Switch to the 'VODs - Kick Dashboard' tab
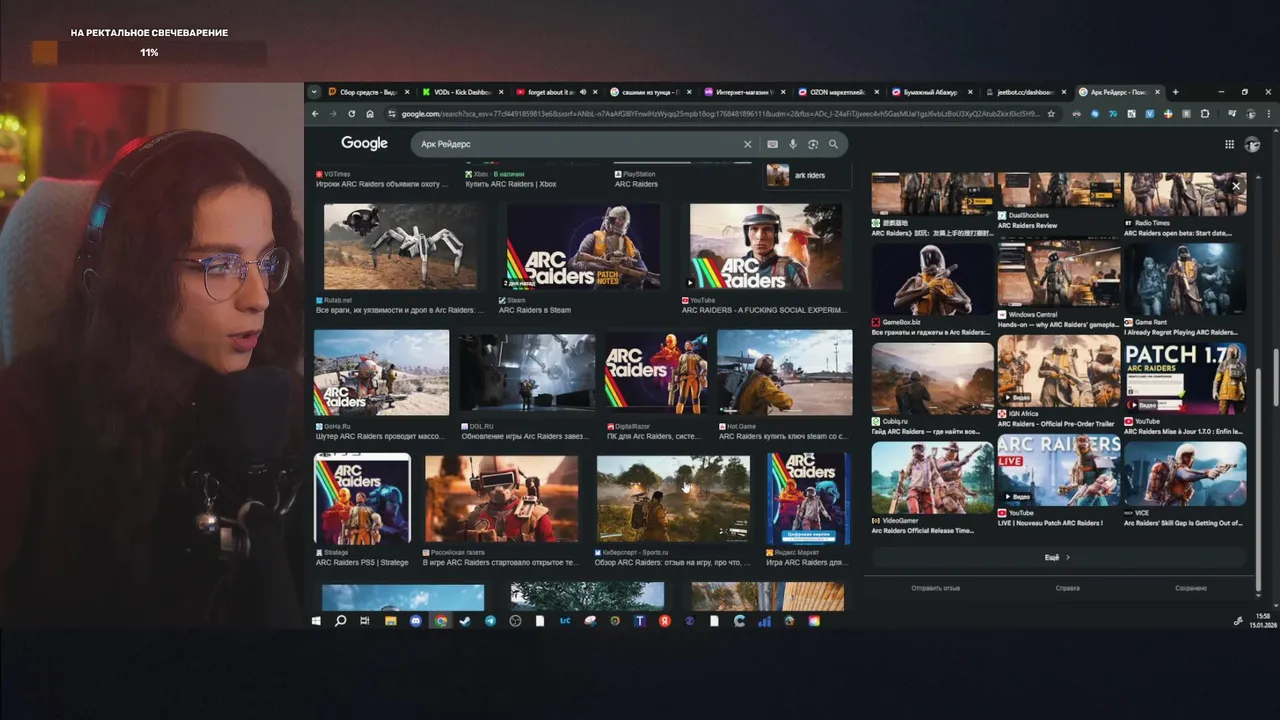1280x720 pixels. tap(462, 92)
